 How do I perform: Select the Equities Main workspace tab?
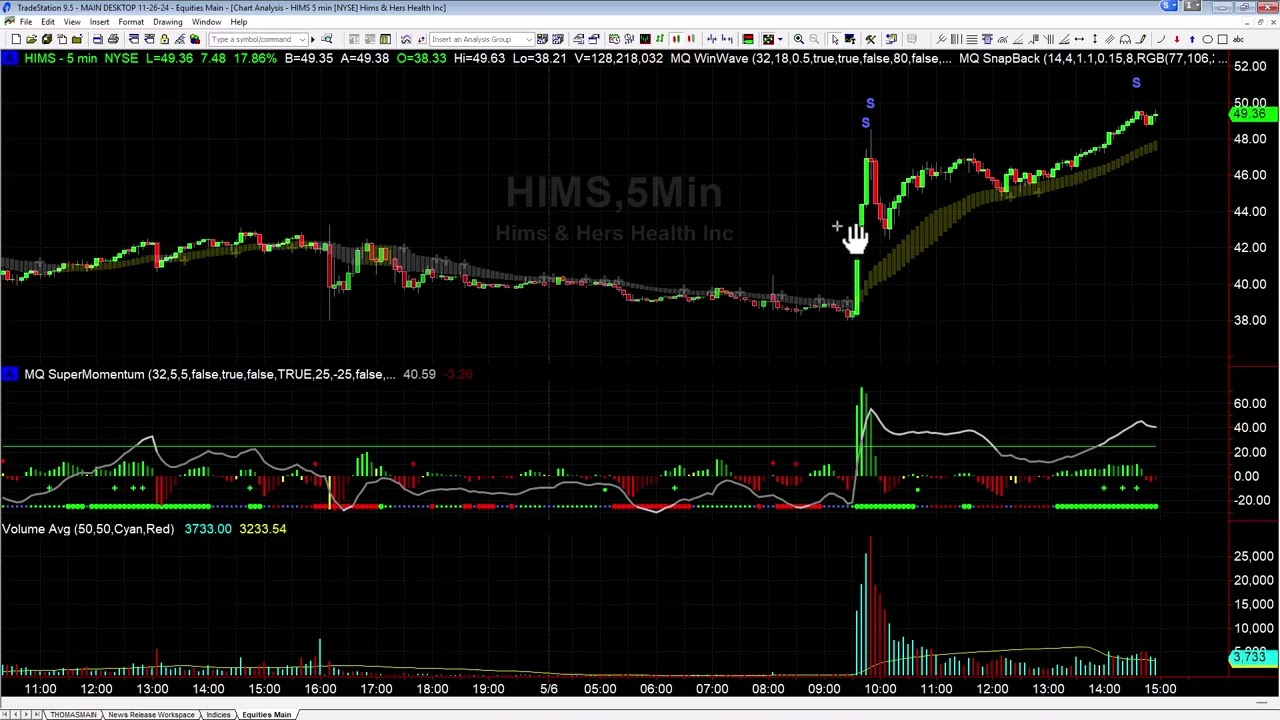266,714
